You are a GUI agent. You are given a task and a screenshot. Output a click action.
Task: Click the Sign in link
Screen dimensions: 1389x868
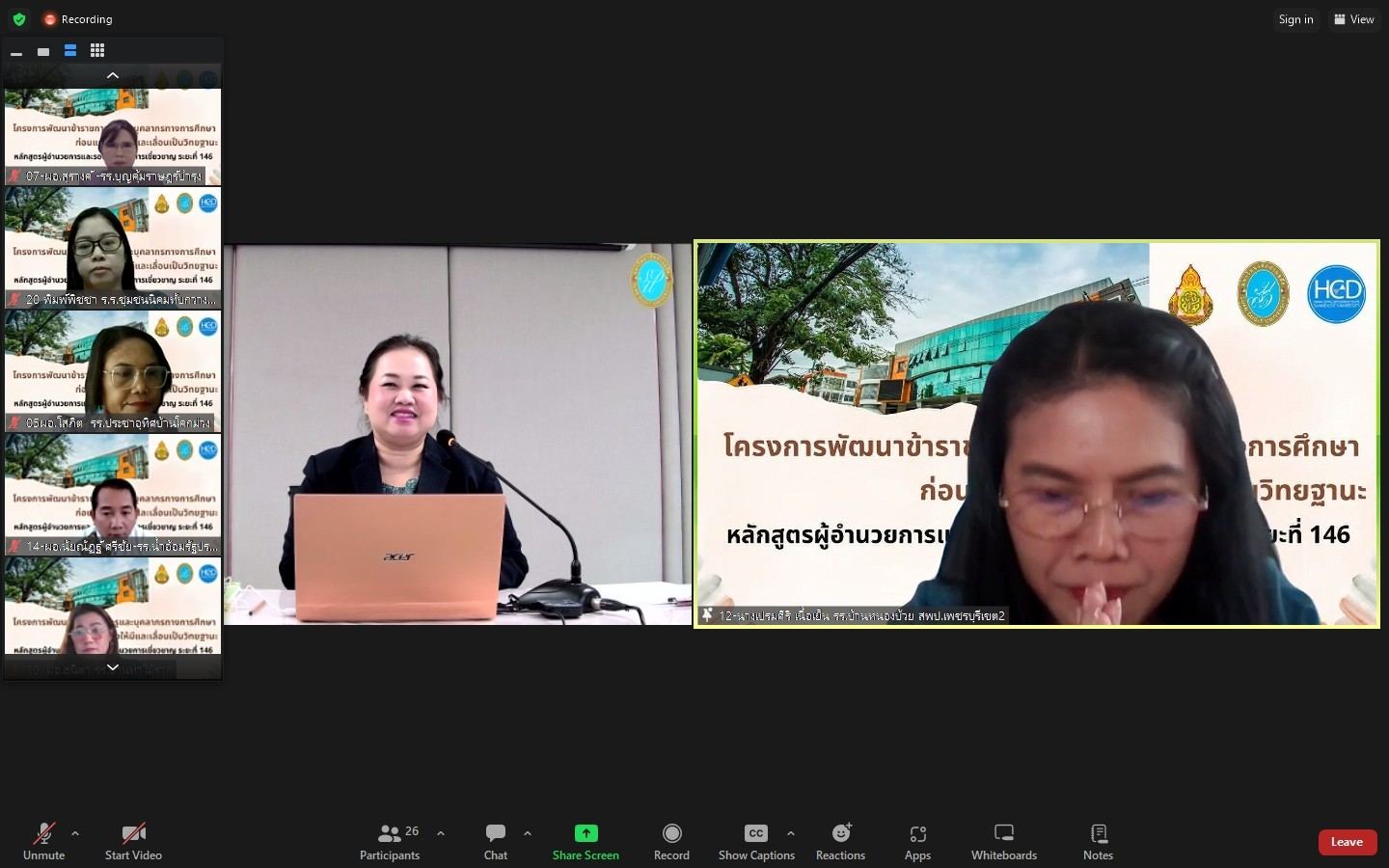coord(1295,19)
